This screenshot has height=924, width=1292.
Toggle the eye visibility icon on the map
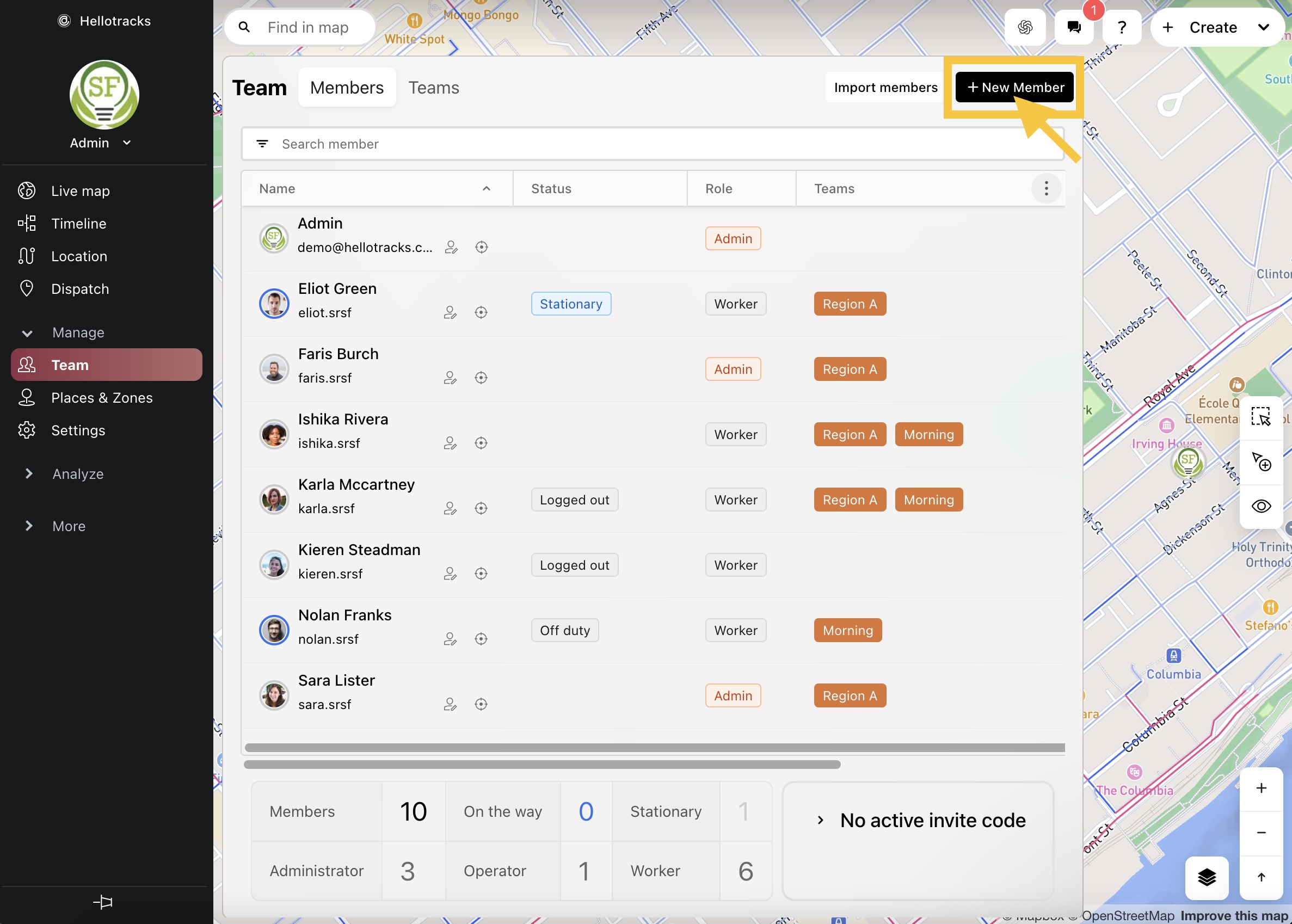click(1262, 506)
